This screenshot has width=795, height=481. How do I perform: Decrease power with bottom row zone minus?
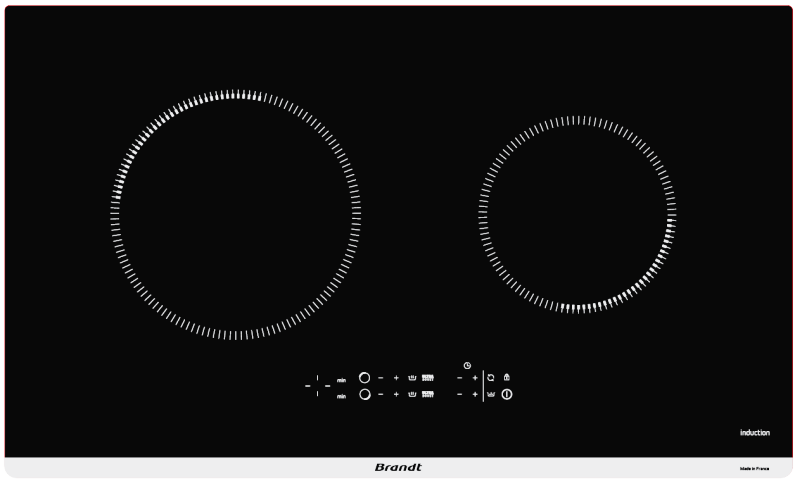pos(381,395)
